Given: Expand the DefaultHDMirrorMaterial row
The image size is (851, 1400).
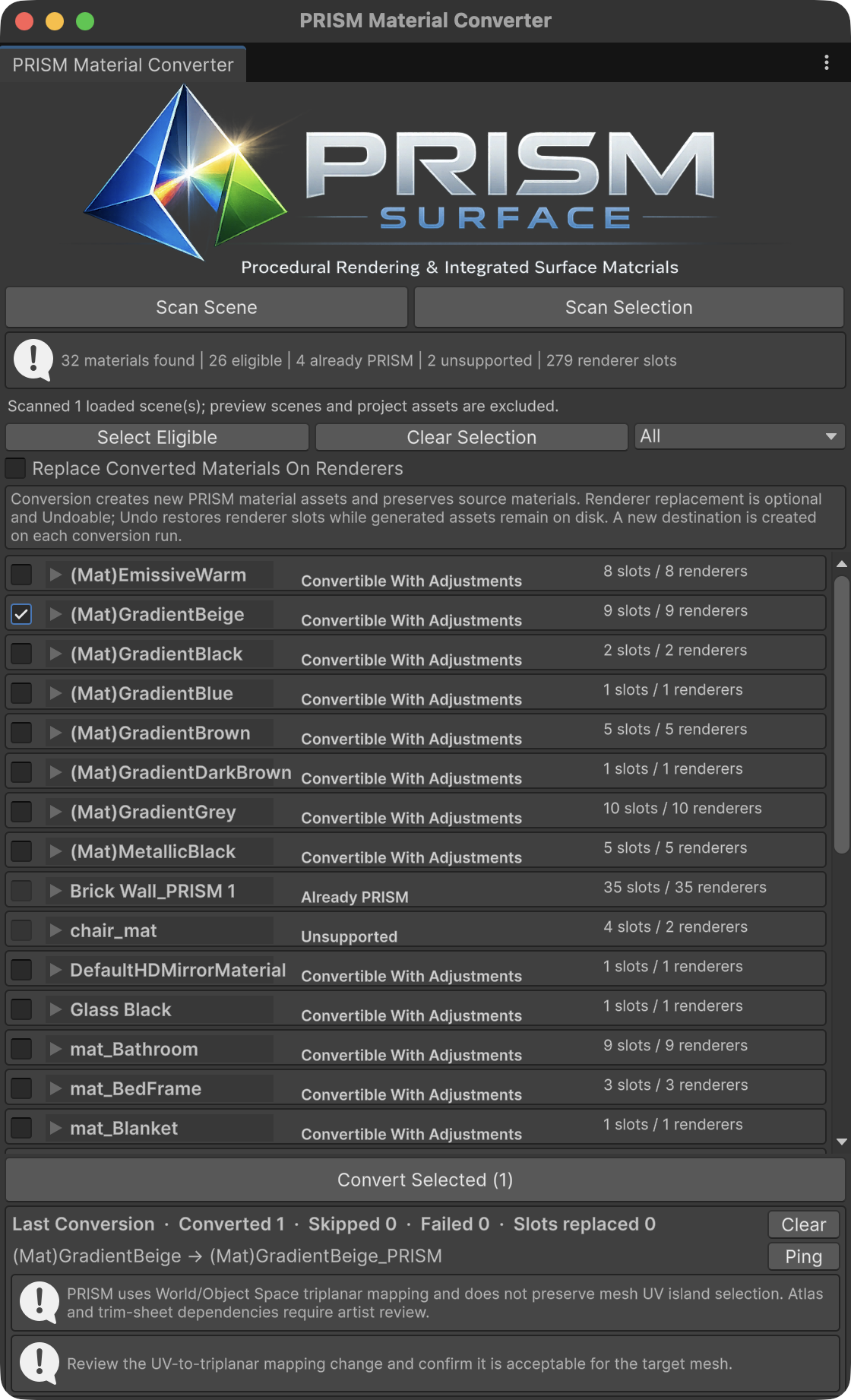Looking at the screenshot, I should click(55, 970).
